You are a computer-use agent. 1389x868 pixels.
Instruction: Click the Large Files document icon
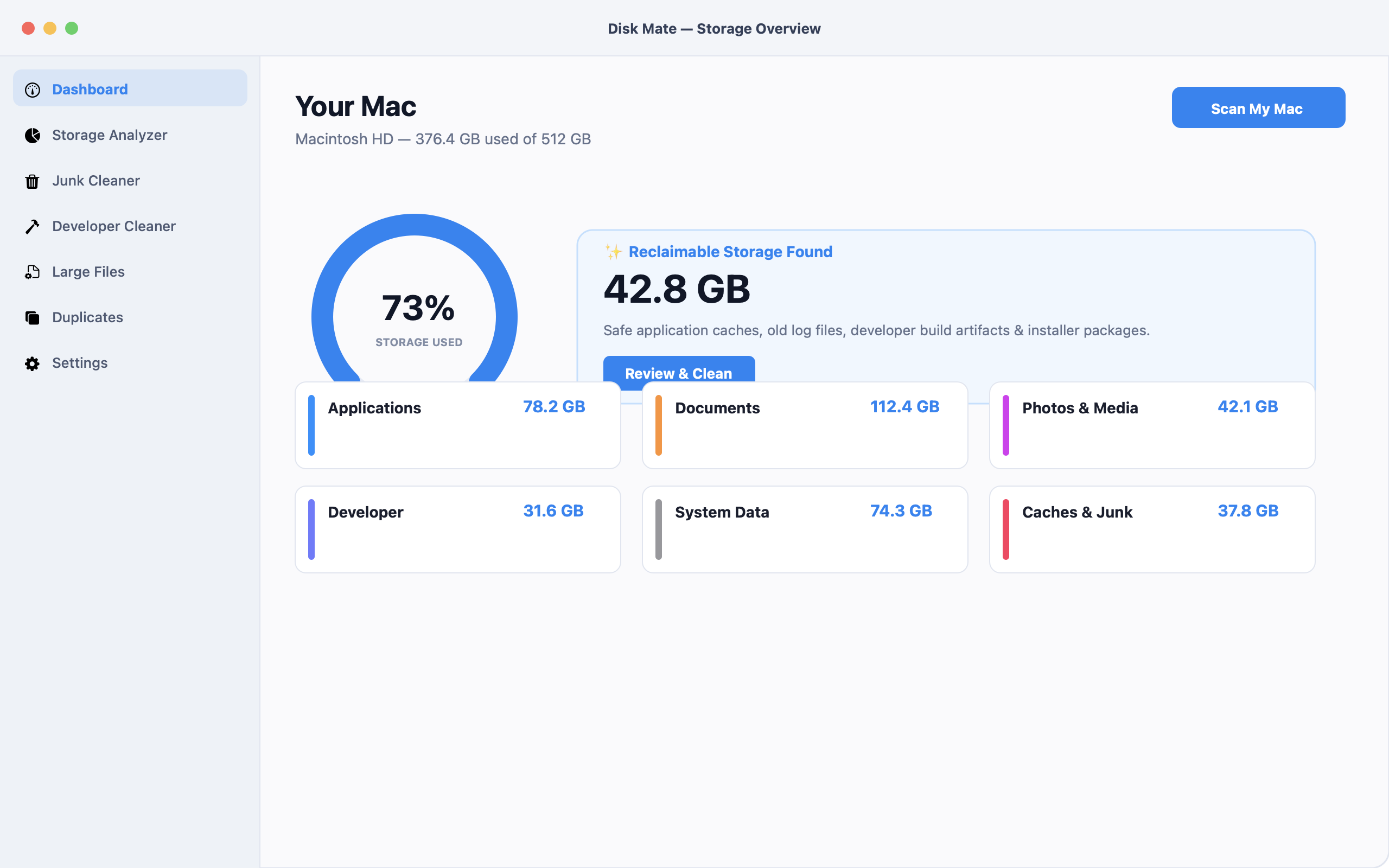32,272
